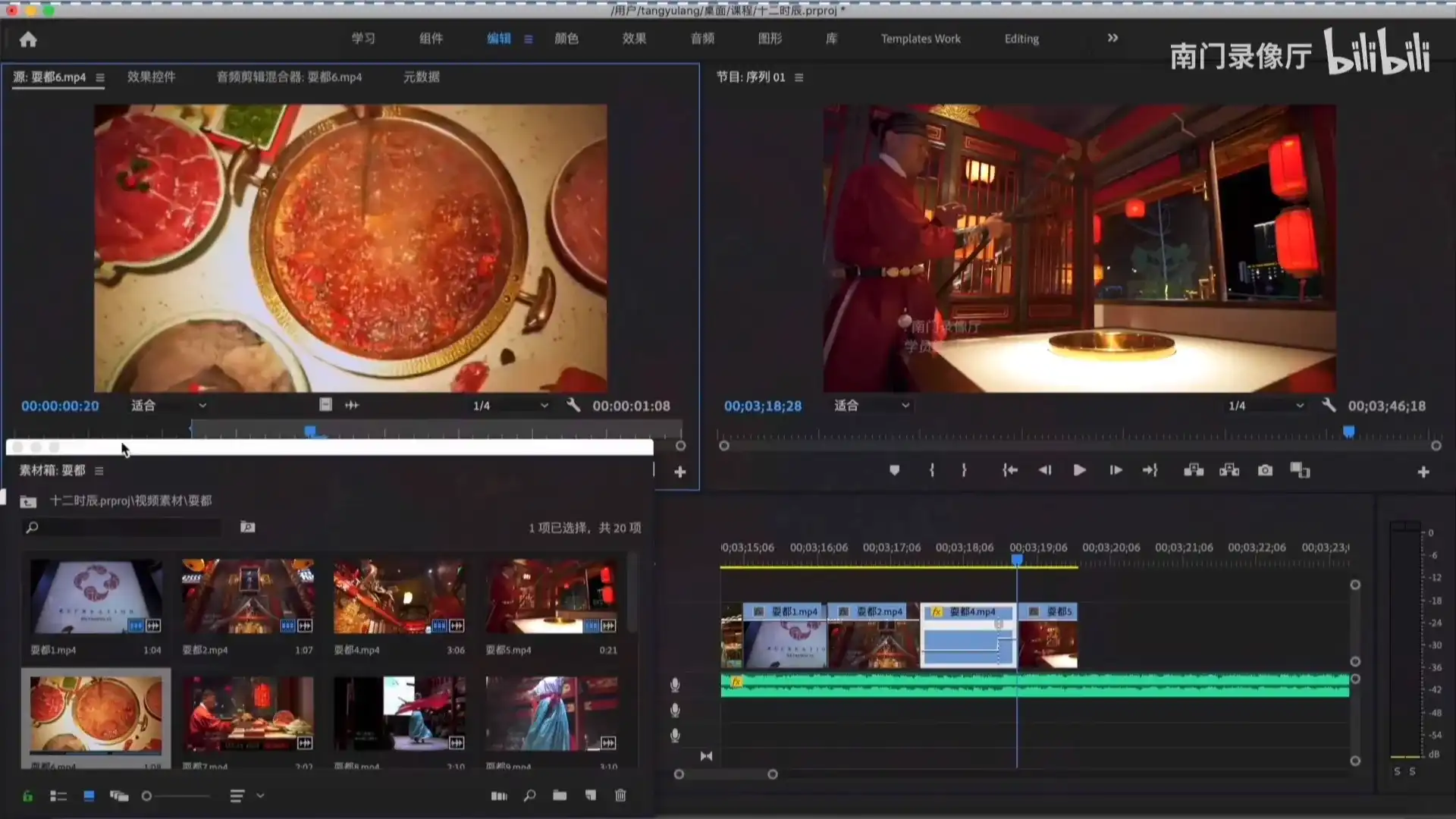Add a marker in the program monitor
The width and height of the screenshot is (1456, 819).
click(895, 471)
